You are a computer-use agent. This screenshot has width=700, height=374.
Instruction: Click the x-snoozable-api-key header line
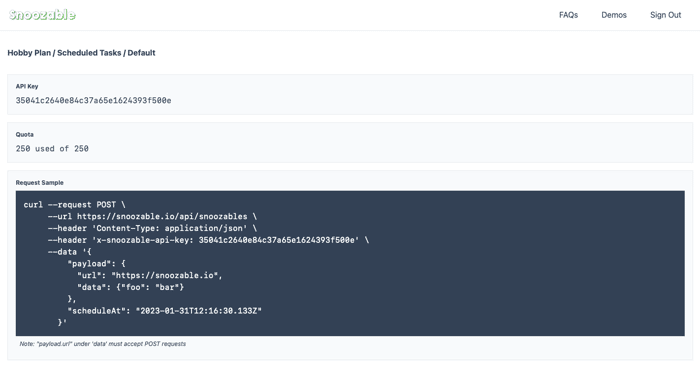pyautogui.click(x=208, y=240)
